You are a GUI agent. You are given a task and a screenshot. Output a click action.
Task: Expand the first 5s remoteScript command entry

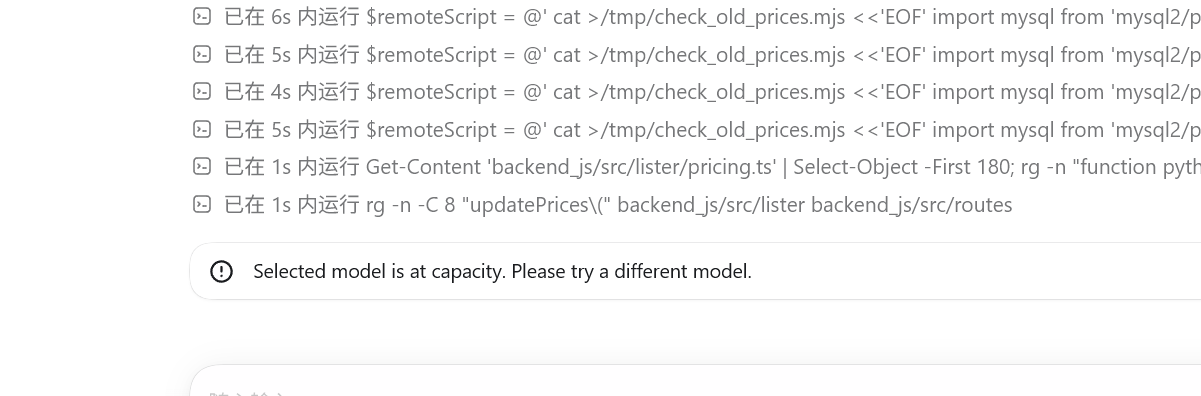(696, 54)
